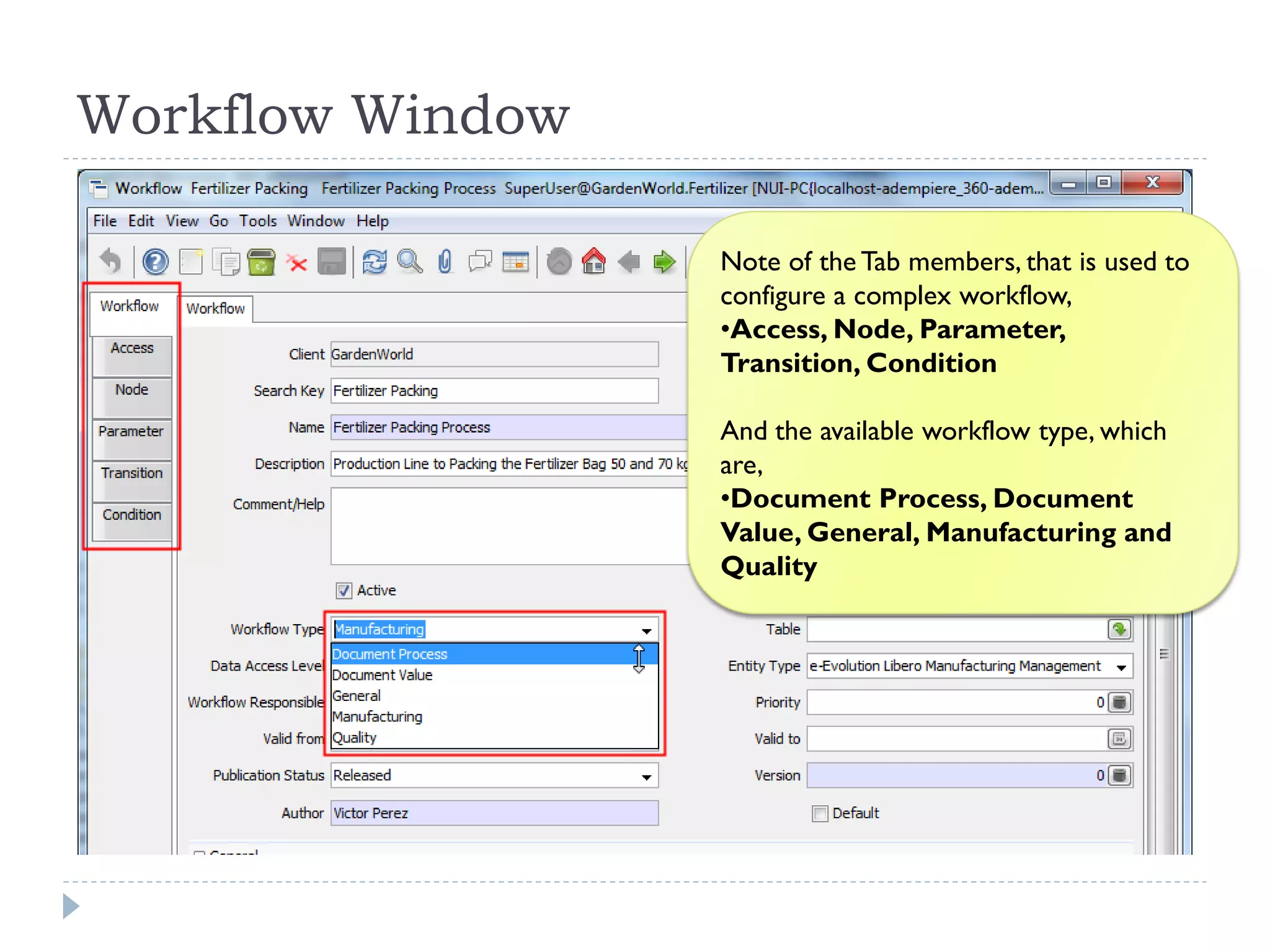Open the Publication Status dropdown
1270x952 pixels.
click(x=646, y=776)
